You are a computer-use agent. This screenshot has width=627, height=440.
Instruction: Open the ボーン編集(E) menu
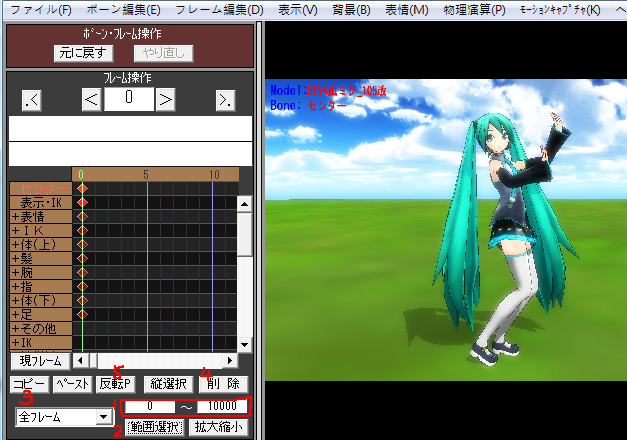pos(123,10)
